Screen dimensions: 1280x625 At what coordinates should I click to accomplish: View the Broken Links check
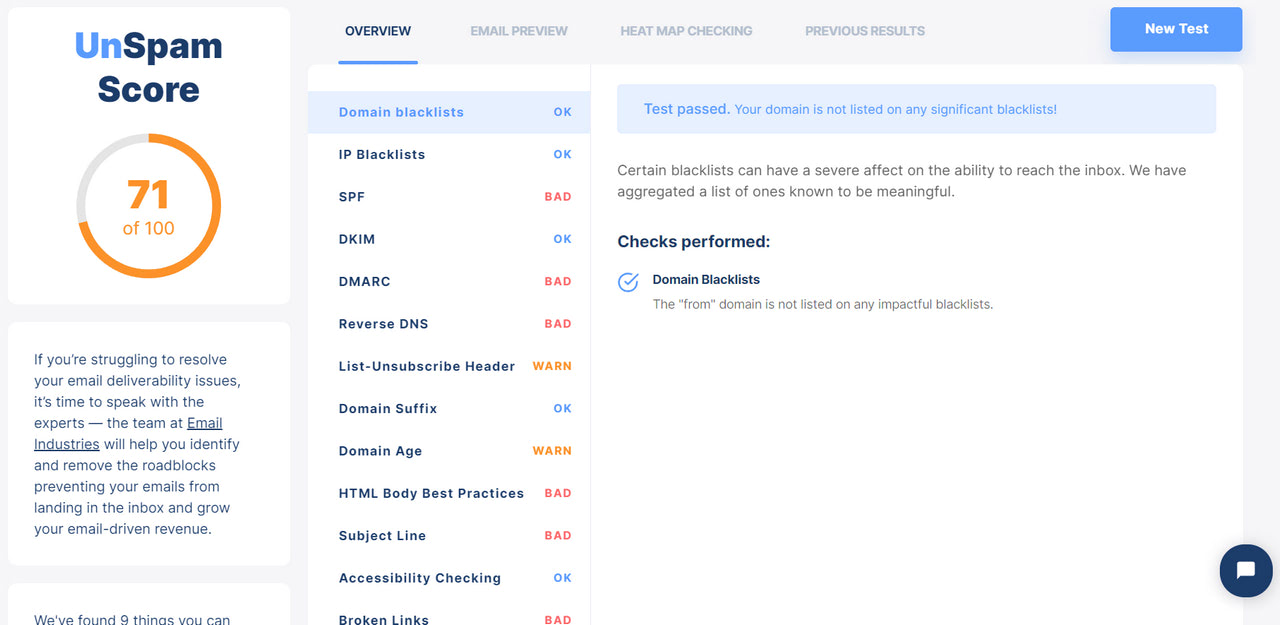click(449, 614)
